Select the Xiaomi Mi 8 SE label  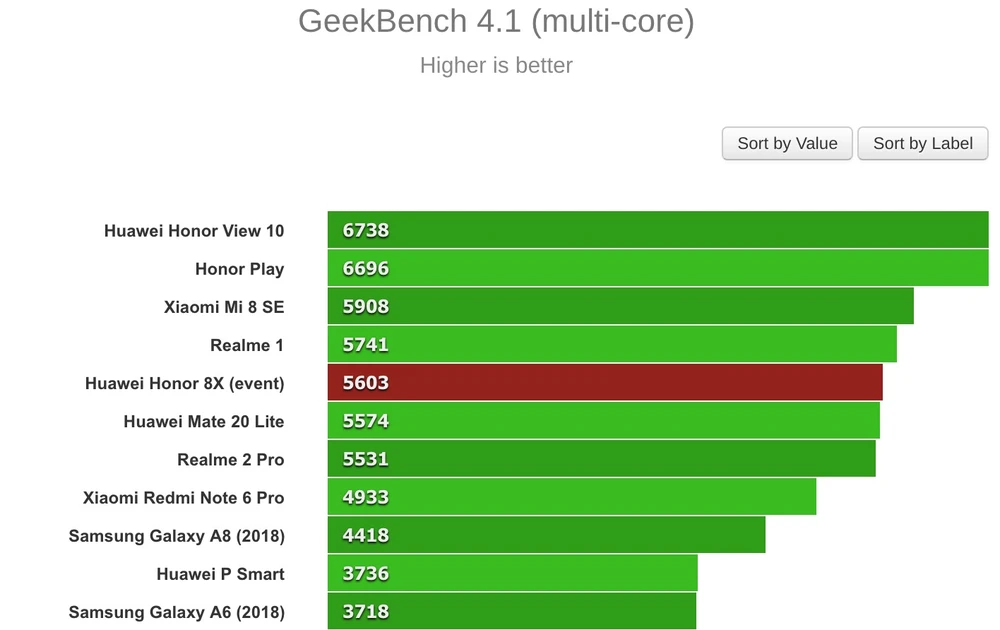(224, 307)
